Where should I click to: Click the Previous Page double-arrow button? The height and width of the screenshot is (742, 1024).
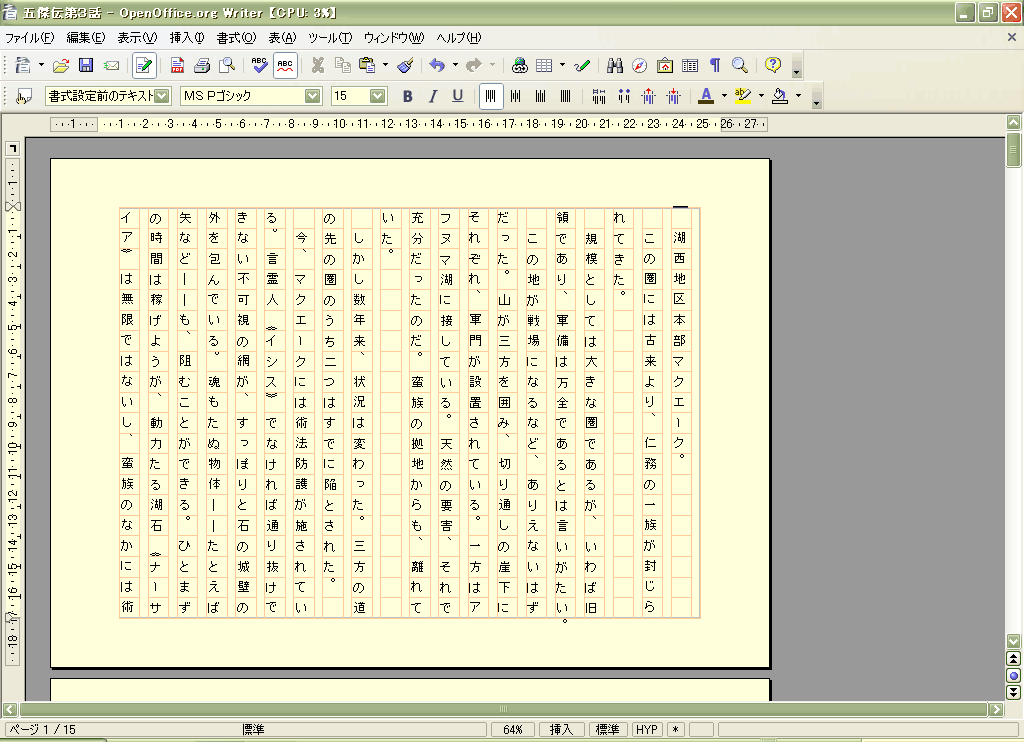pyautogui.click(x=1014, y=659)
